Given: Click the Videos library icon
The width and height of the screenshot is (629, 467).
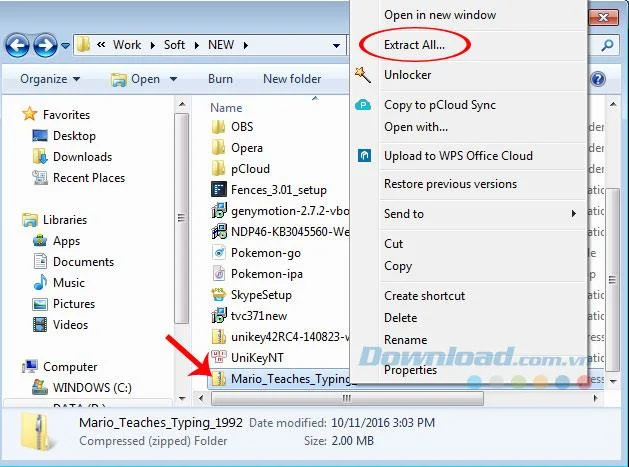Looking at the screenshot, I should click(x=40, y=325).
